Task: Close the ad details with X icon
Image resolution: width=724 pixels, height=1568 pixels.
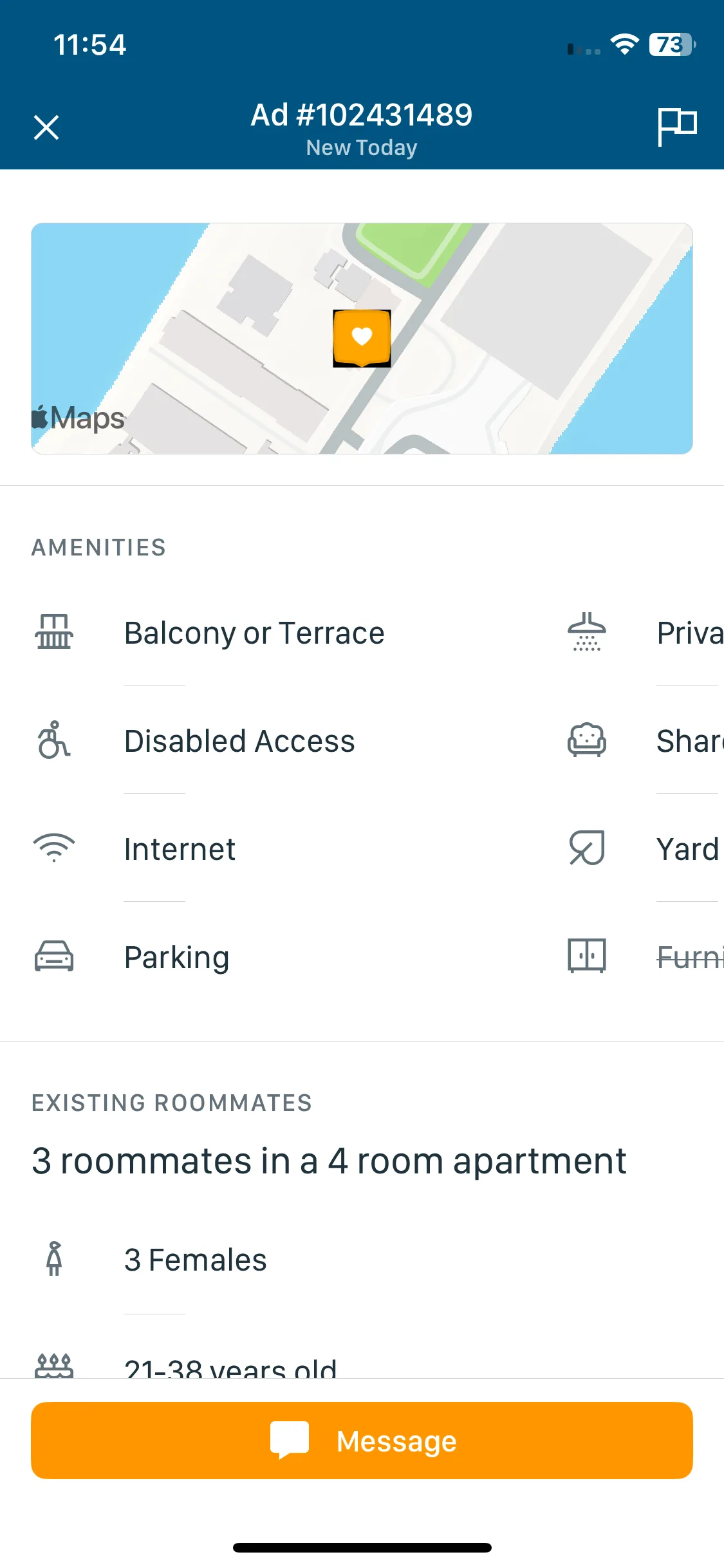Action: coord(46,127)
